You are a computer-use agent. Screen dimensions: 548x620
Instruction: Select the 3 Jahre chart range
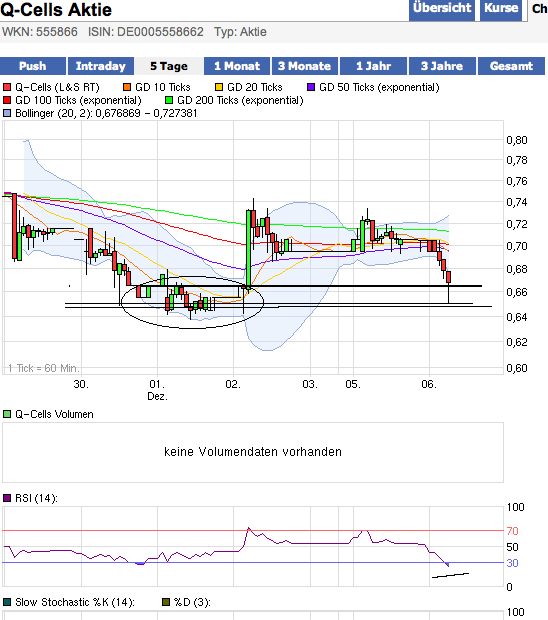pyautogui.click(x=442, y=66)
